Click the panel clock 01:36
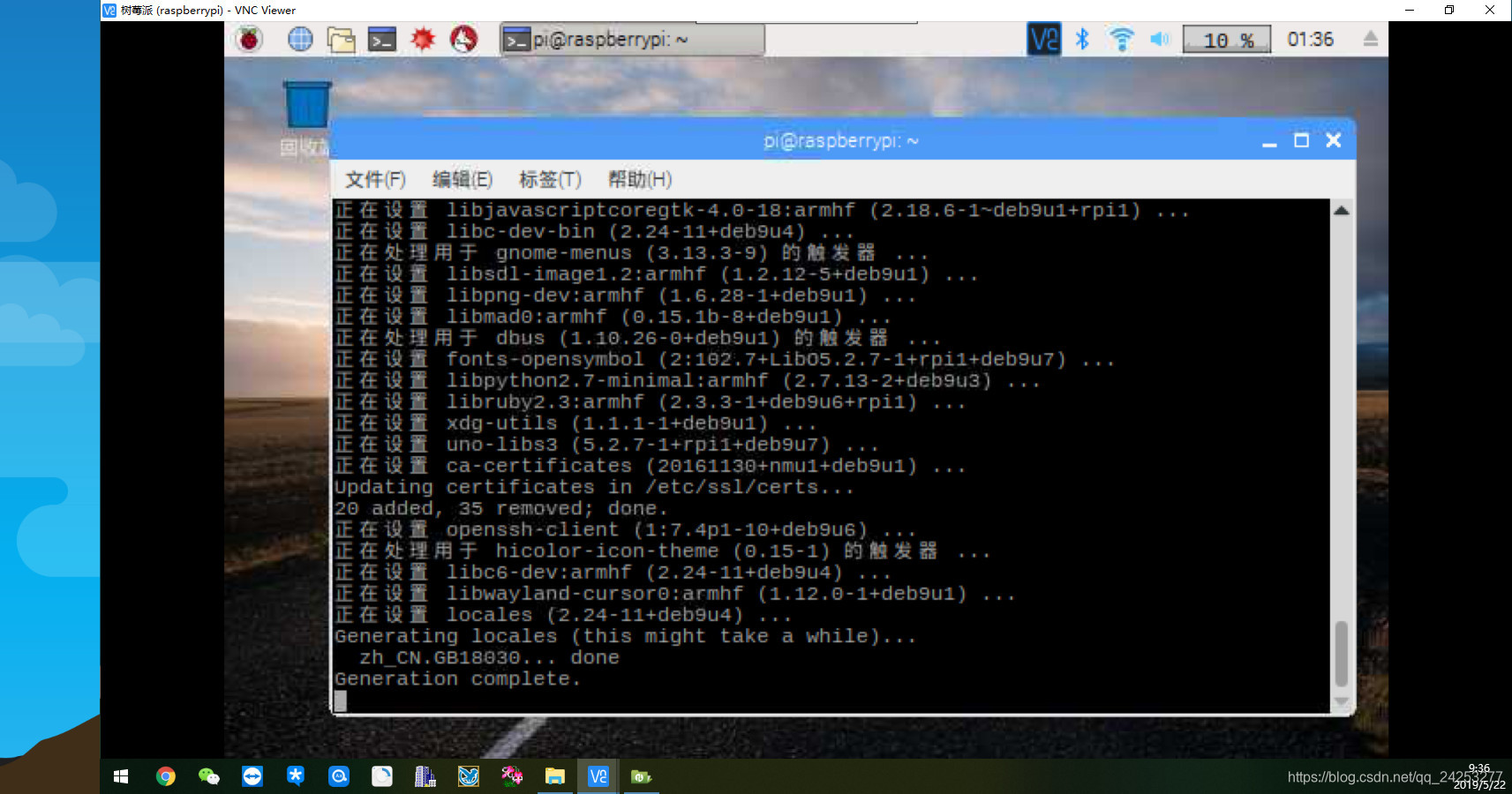This screenshot has height=794, width=1512. point(1310,39)
